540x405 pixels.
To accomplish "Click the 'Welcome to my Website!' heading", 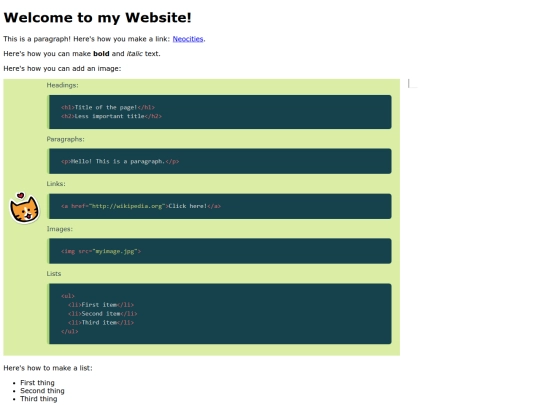I will click(97, 18).
